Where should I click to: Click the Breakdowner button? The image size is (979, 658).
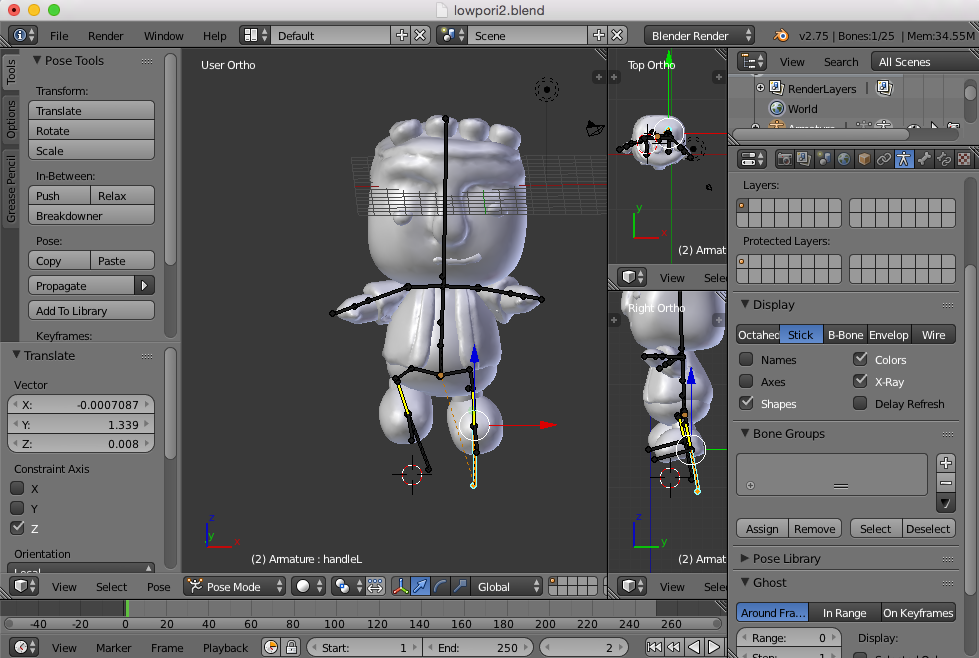[x=91, y=216]
